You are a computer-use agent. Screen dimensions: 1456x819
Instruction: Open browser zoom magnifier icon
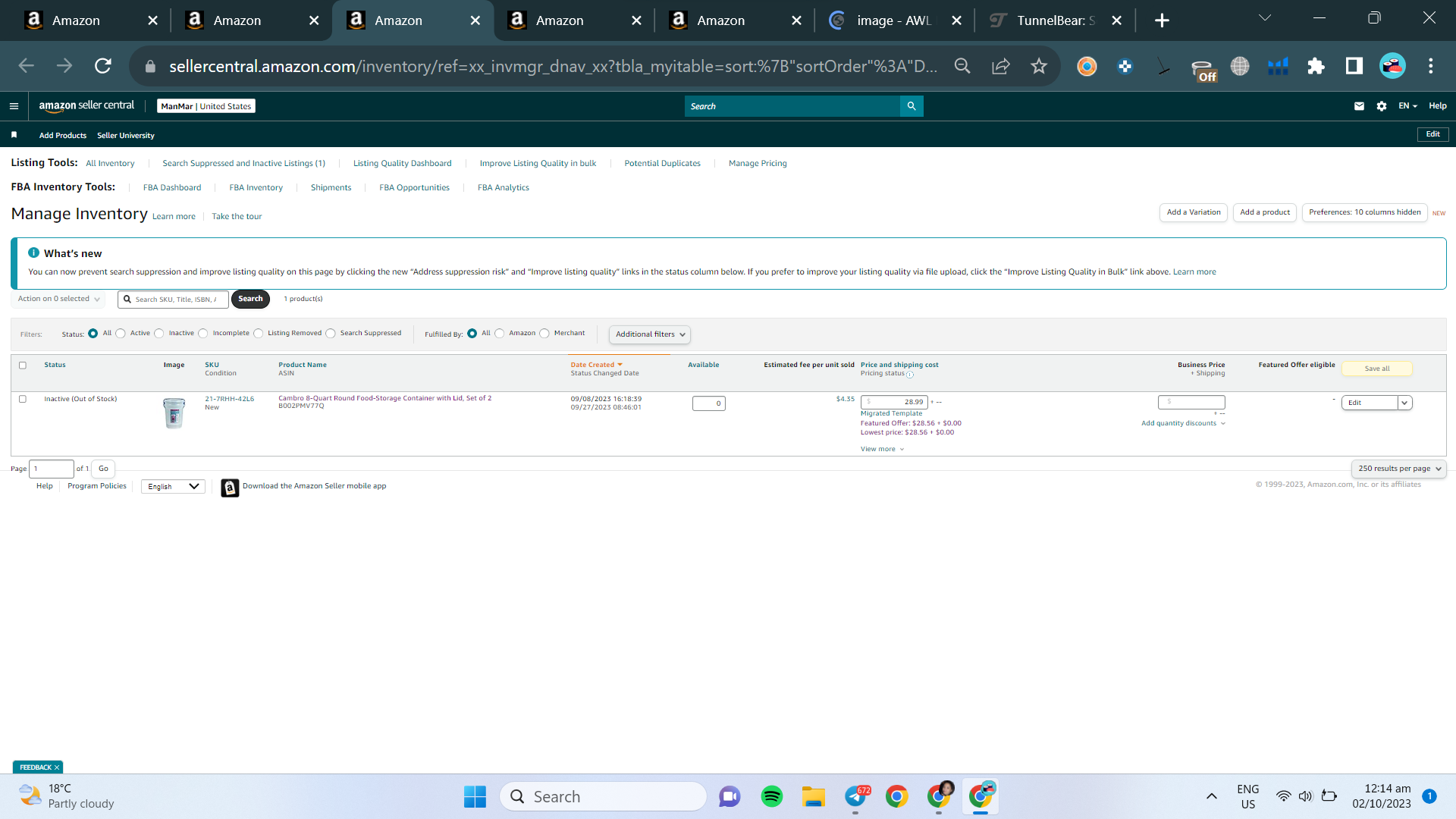pos(962,66)
